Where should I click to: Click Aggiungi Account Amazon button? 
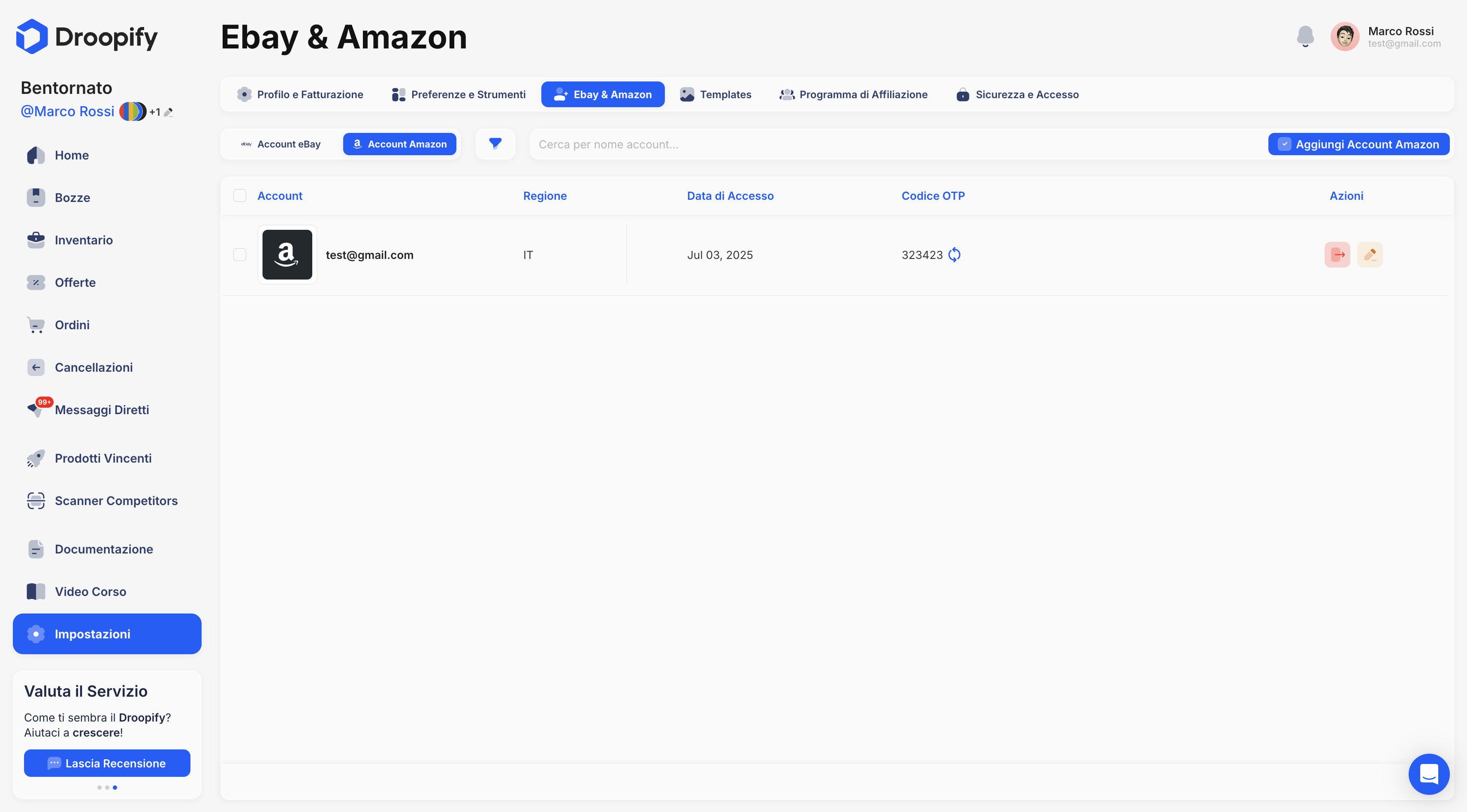[x=1359, y=144]
